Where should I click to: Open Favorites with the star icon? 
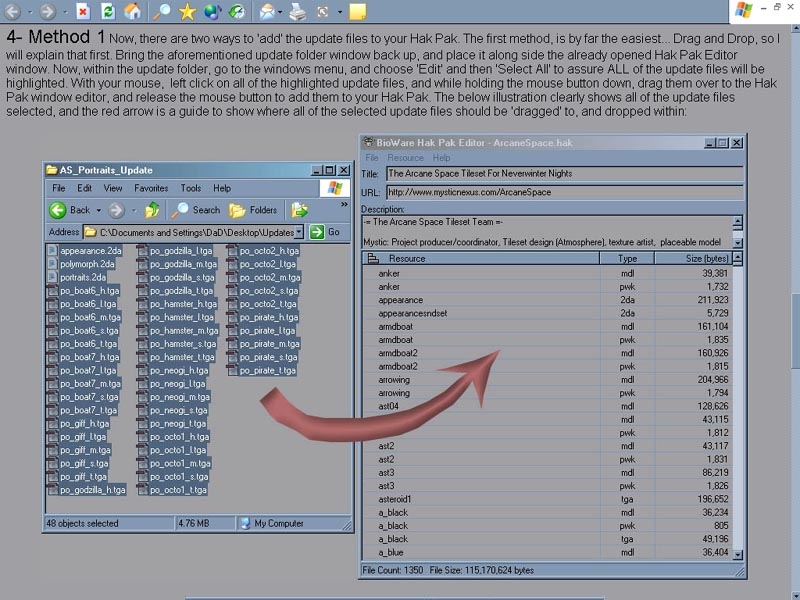pos(187,12)
